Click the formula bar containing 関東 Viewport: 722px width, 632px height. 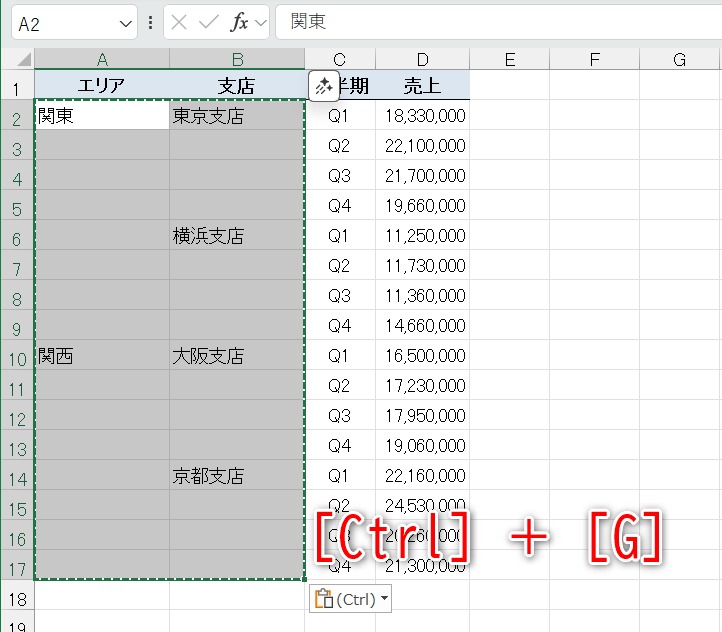coord(498,22)
